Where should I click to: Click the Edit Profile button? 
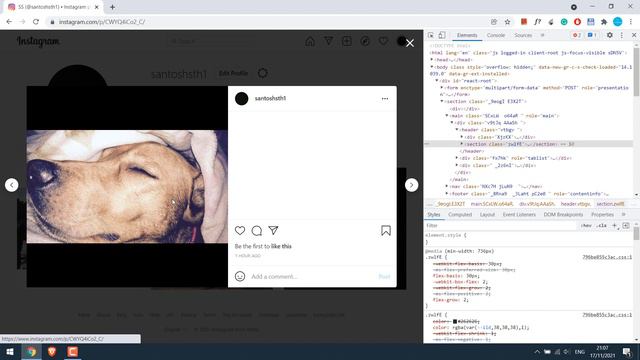click(x=233, y=73)
